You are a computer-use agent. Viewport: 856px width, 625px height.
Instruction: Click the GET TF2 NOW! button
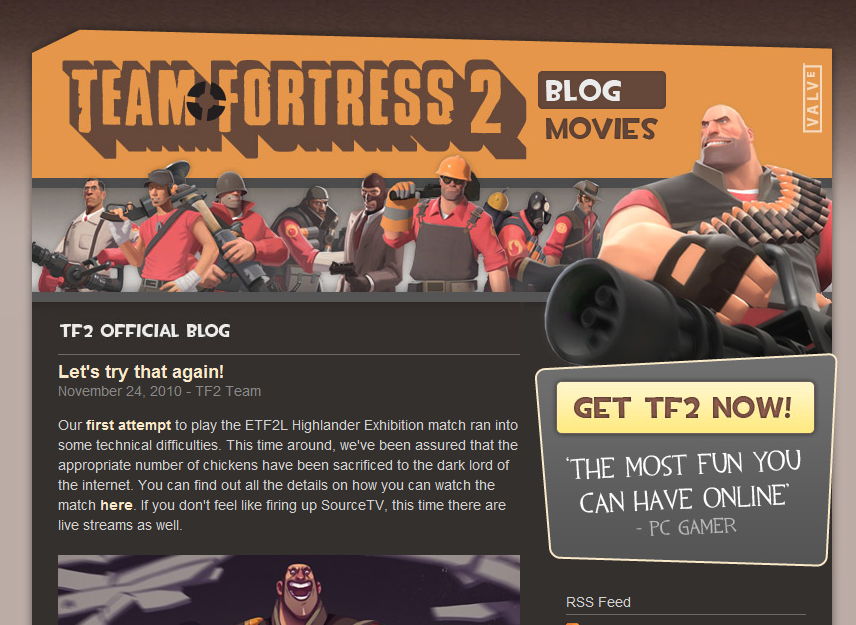coord(685,408)
